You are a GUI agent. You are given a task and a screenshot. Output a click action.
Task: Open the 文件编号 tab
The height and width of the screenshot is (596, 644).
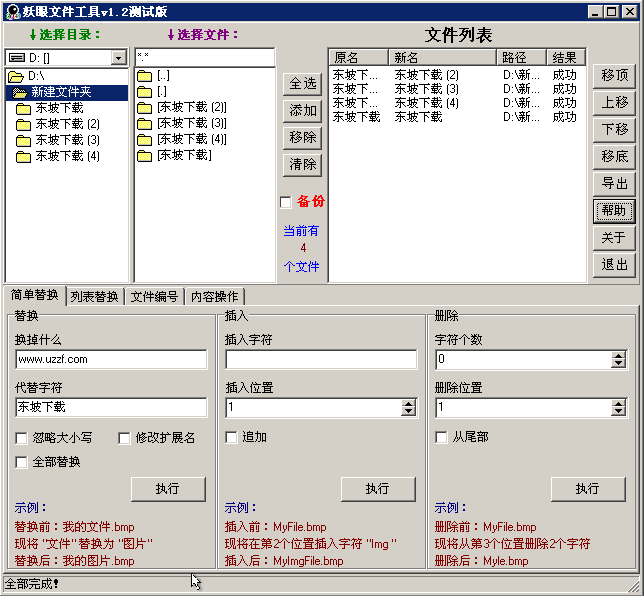154,297
